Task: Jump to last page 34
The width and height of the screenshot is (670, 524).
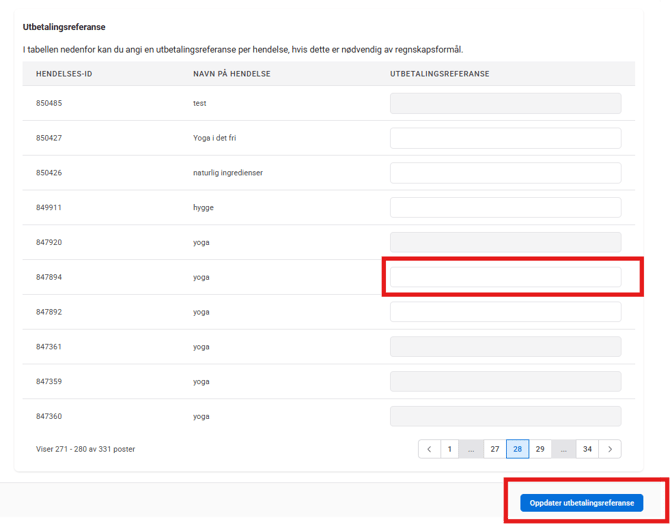Action: click(588, 449)
